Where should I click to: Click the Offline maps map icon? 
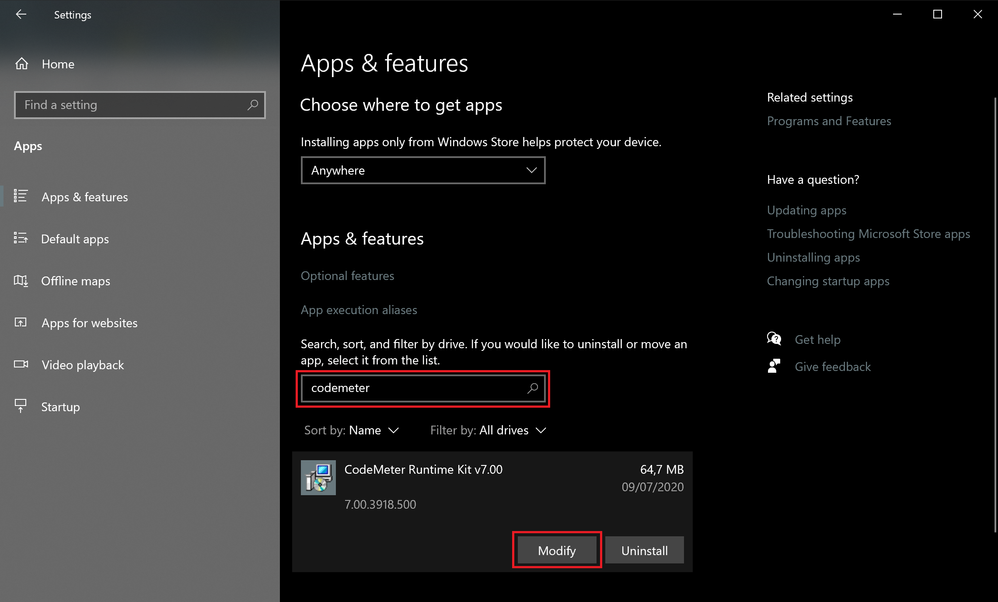coord(20,281)
